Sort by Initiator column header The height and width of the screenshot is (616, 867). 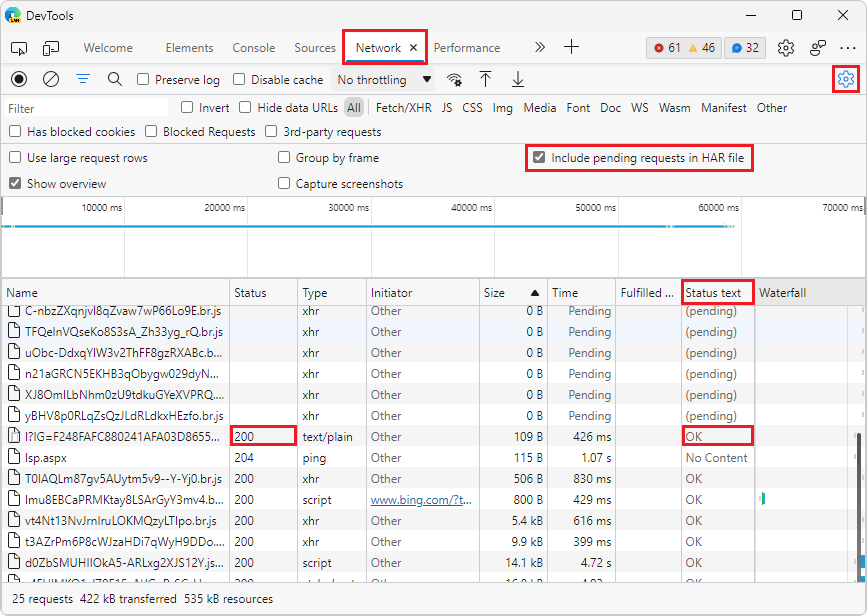click(x=422, y=293)
